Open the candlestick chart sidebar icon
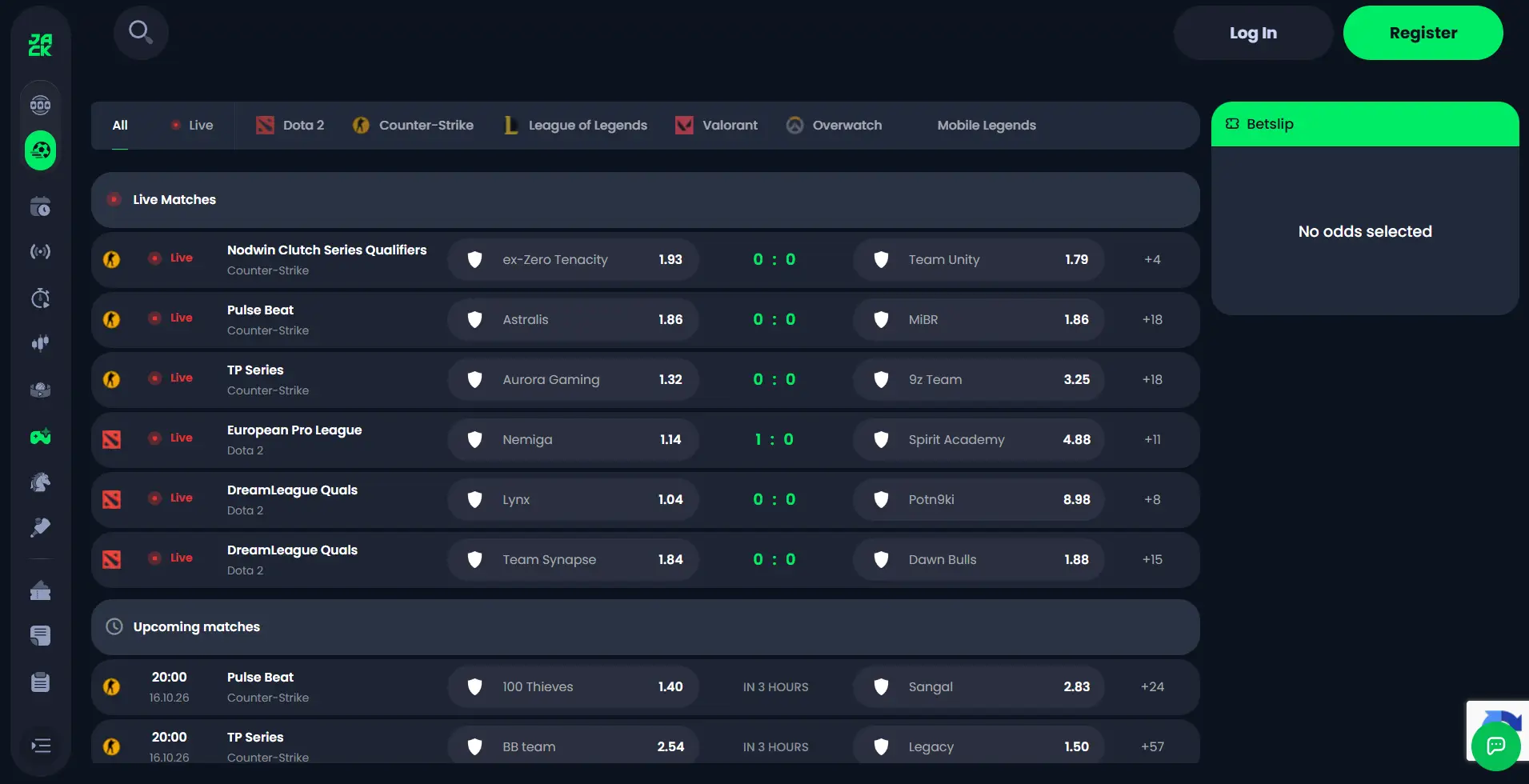Screen dimensions: 1529x784 click(40, 343)
